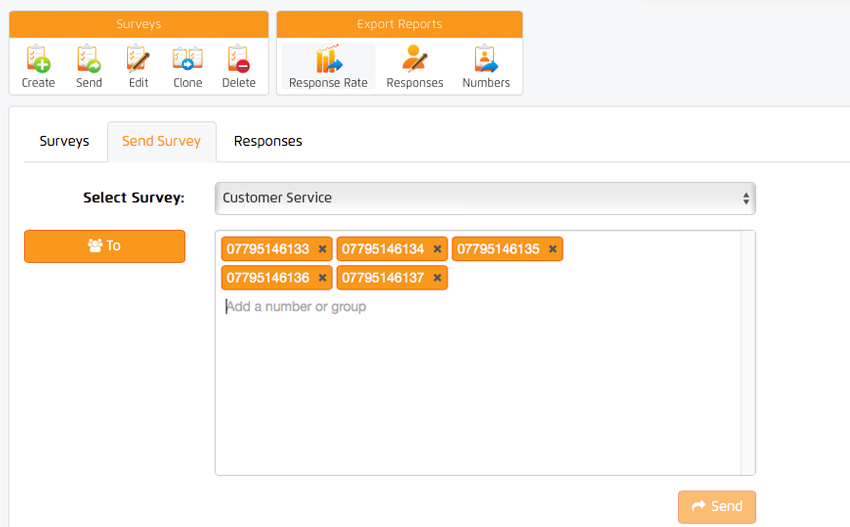
Task: Open the Select Survey dropdown
Action: pyautogui.click(x=485, y=198)
